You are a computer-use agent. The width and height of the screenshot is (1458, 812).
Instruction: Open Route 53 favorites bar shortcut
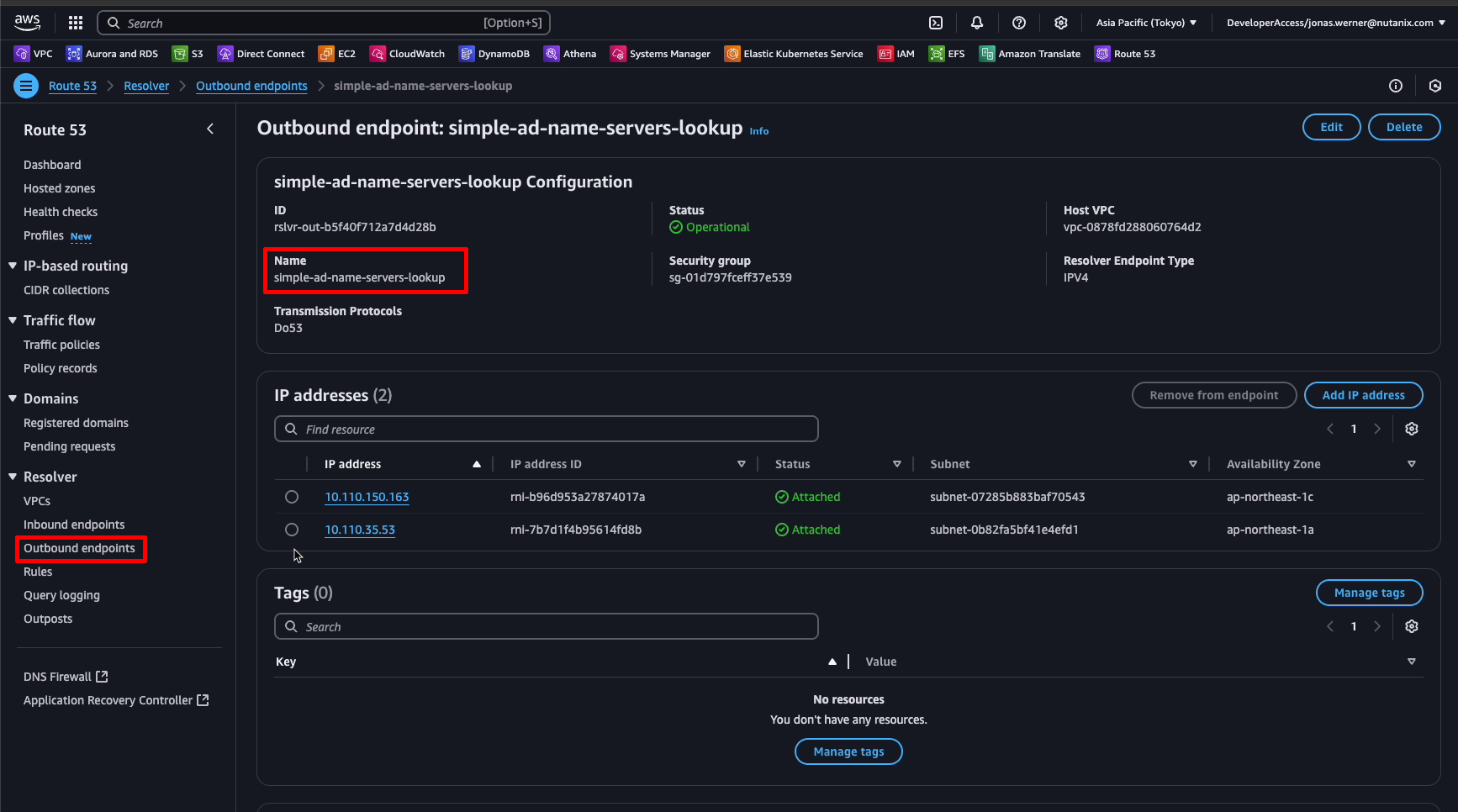point(1125,54)
